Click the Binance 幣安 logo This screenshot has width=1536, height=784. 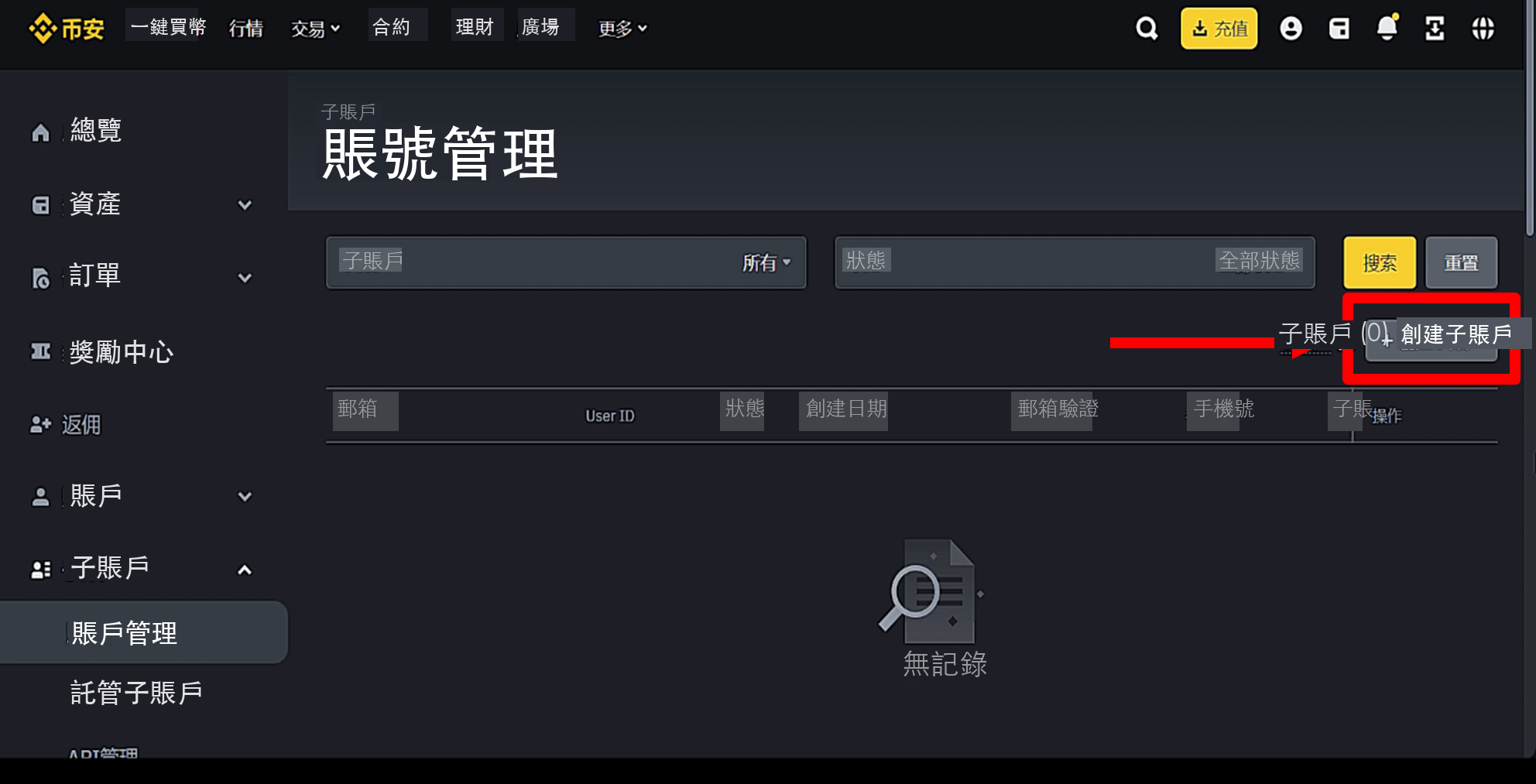67,29
